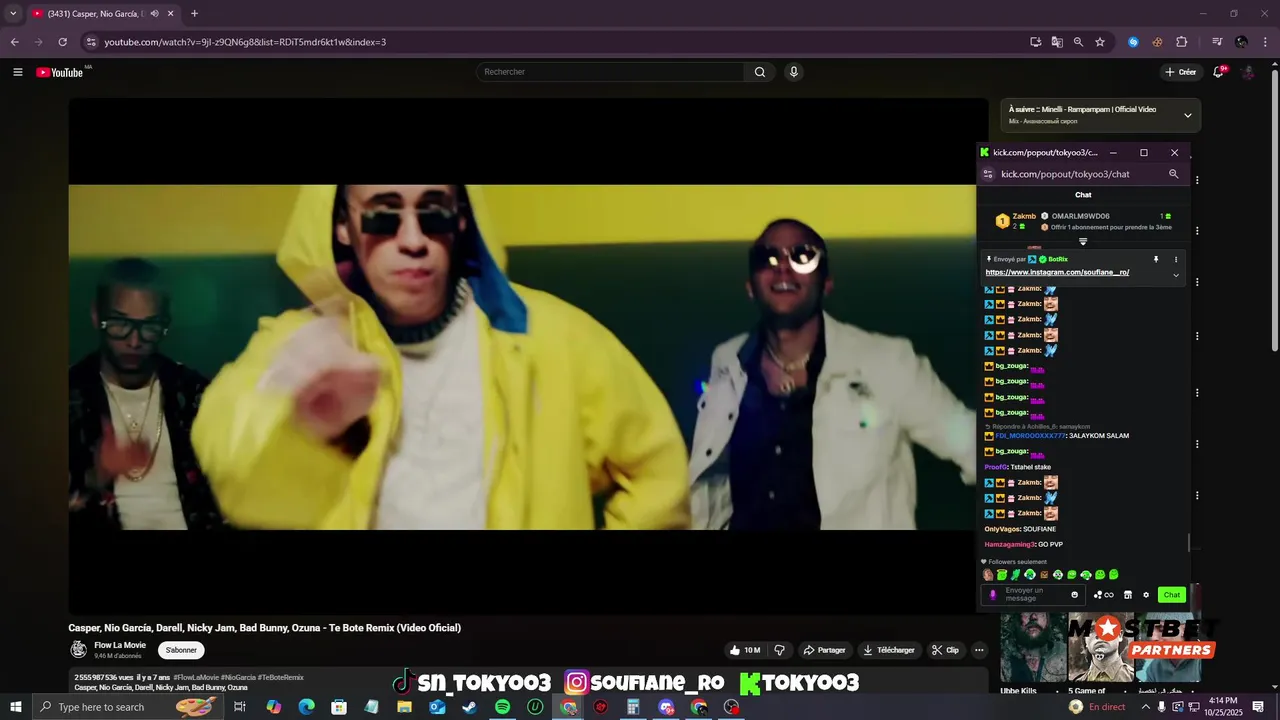Reload the page in Chrome
The height and width of the screenshot is (720, 1280).
(62, 42)
